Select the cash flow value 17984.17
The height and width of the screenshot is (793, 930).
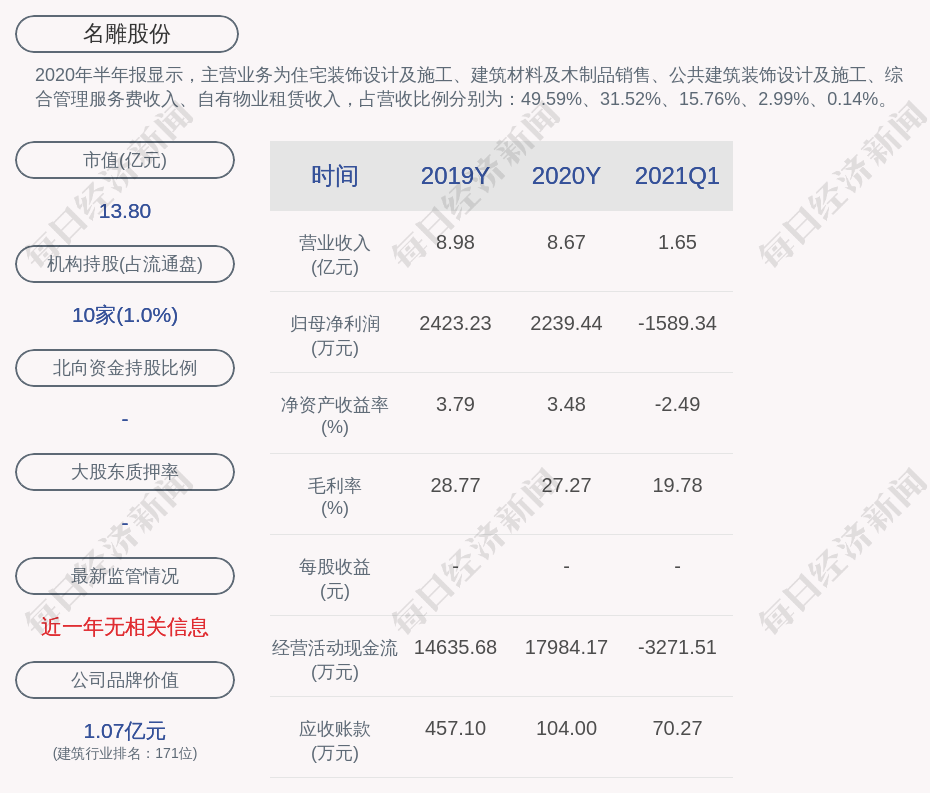click(566, 647)
